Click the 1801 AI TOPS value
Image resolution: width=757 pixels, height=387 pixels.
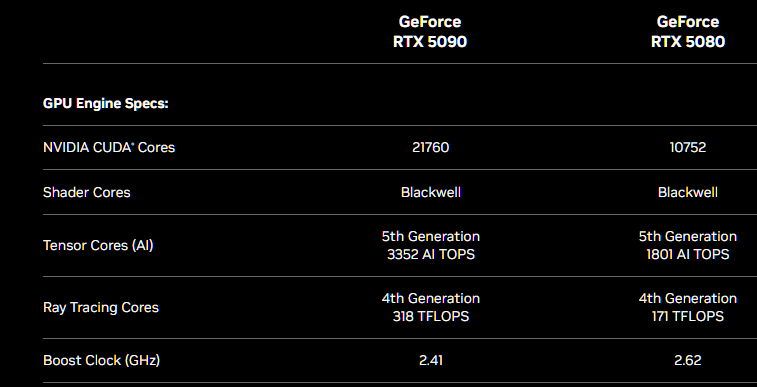point(688,254)
